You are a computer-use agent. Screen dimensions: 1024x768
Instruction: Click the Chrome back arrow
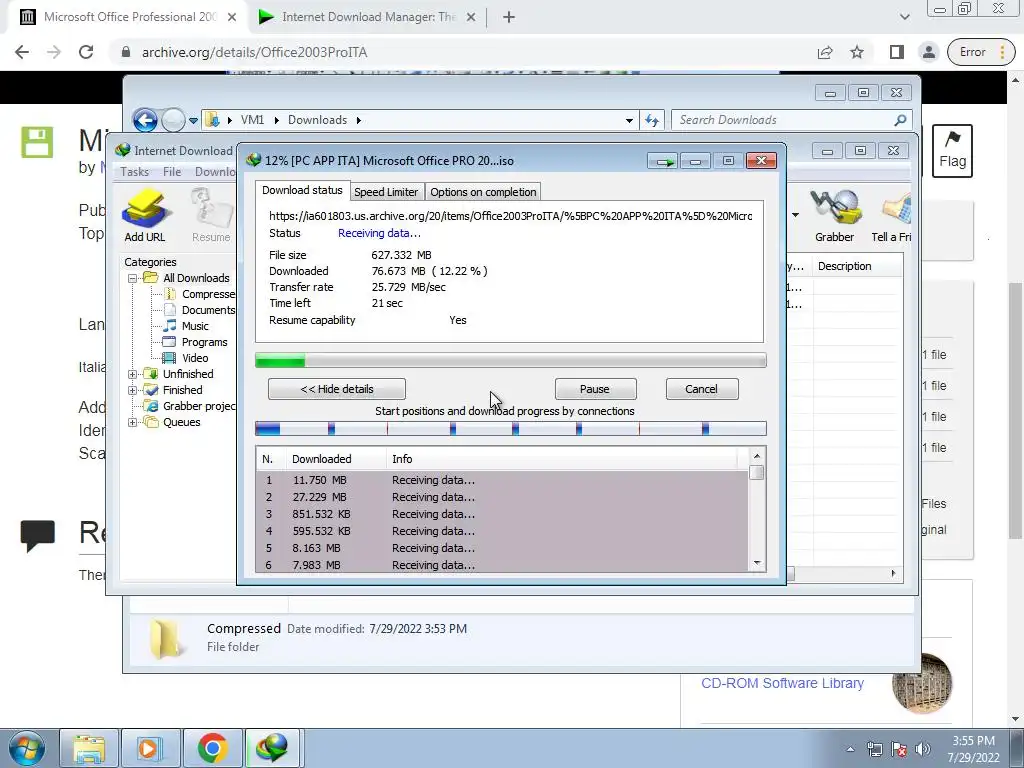(x=22, y=52)
